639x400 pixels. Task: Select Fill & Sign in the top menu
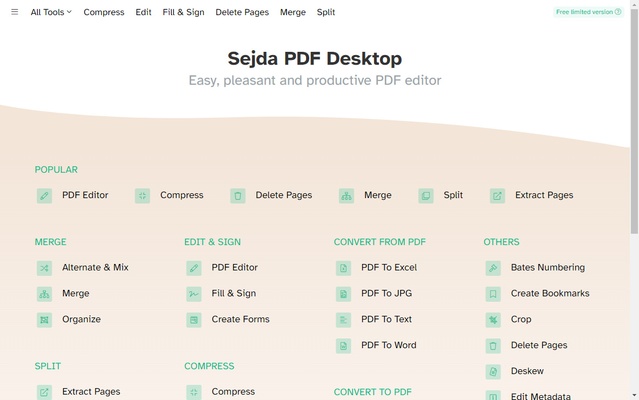coord(183,12)
